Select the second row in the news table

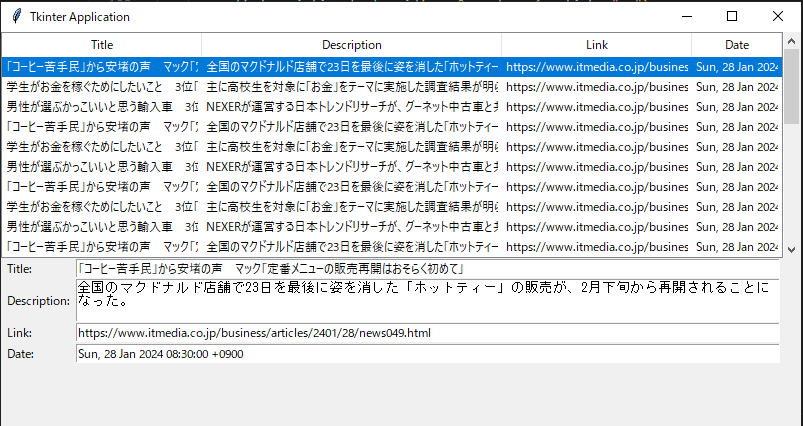click(350, 87)
